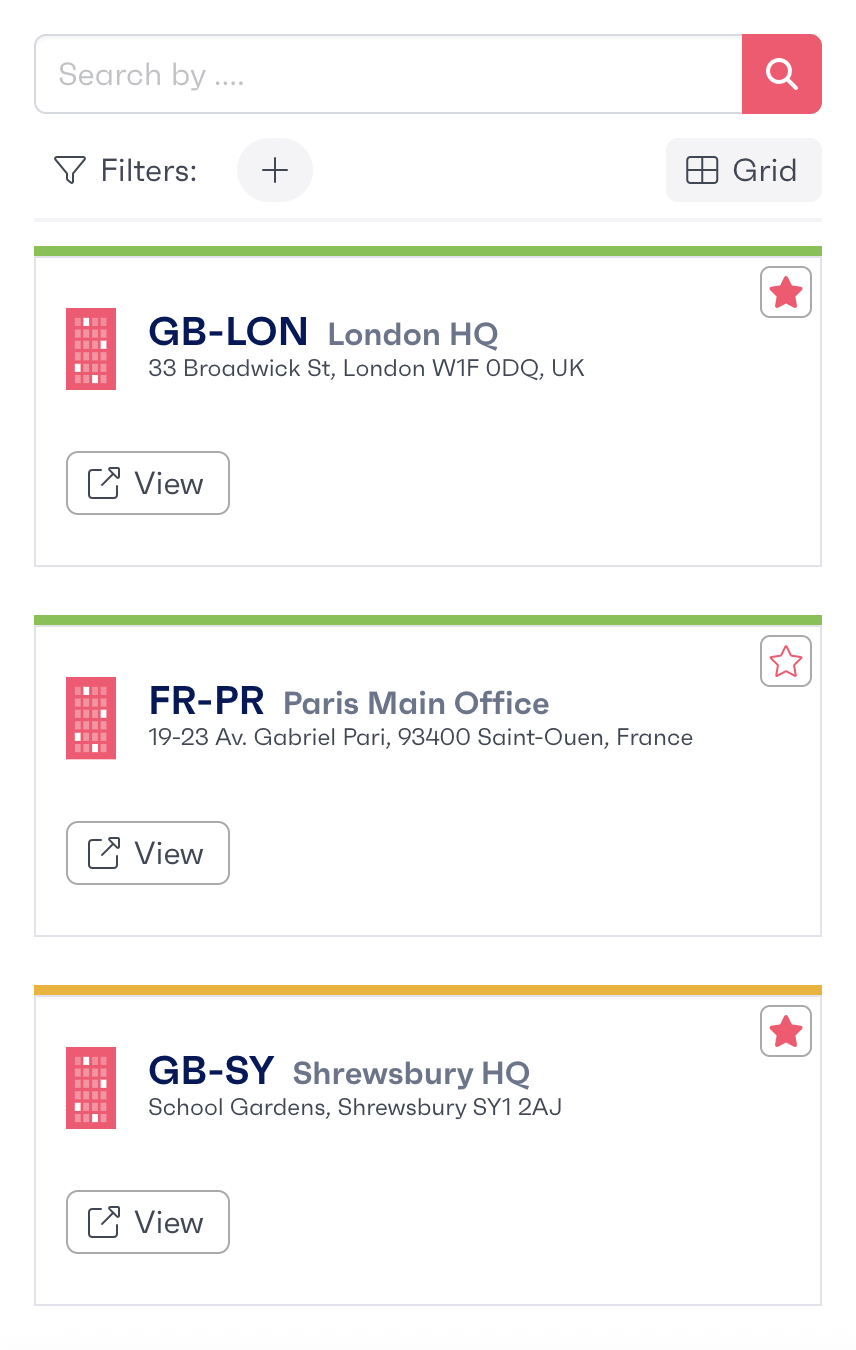View the FR-PR Paris office
Screen dimensions: 856x1350
[x=148, y=853]
